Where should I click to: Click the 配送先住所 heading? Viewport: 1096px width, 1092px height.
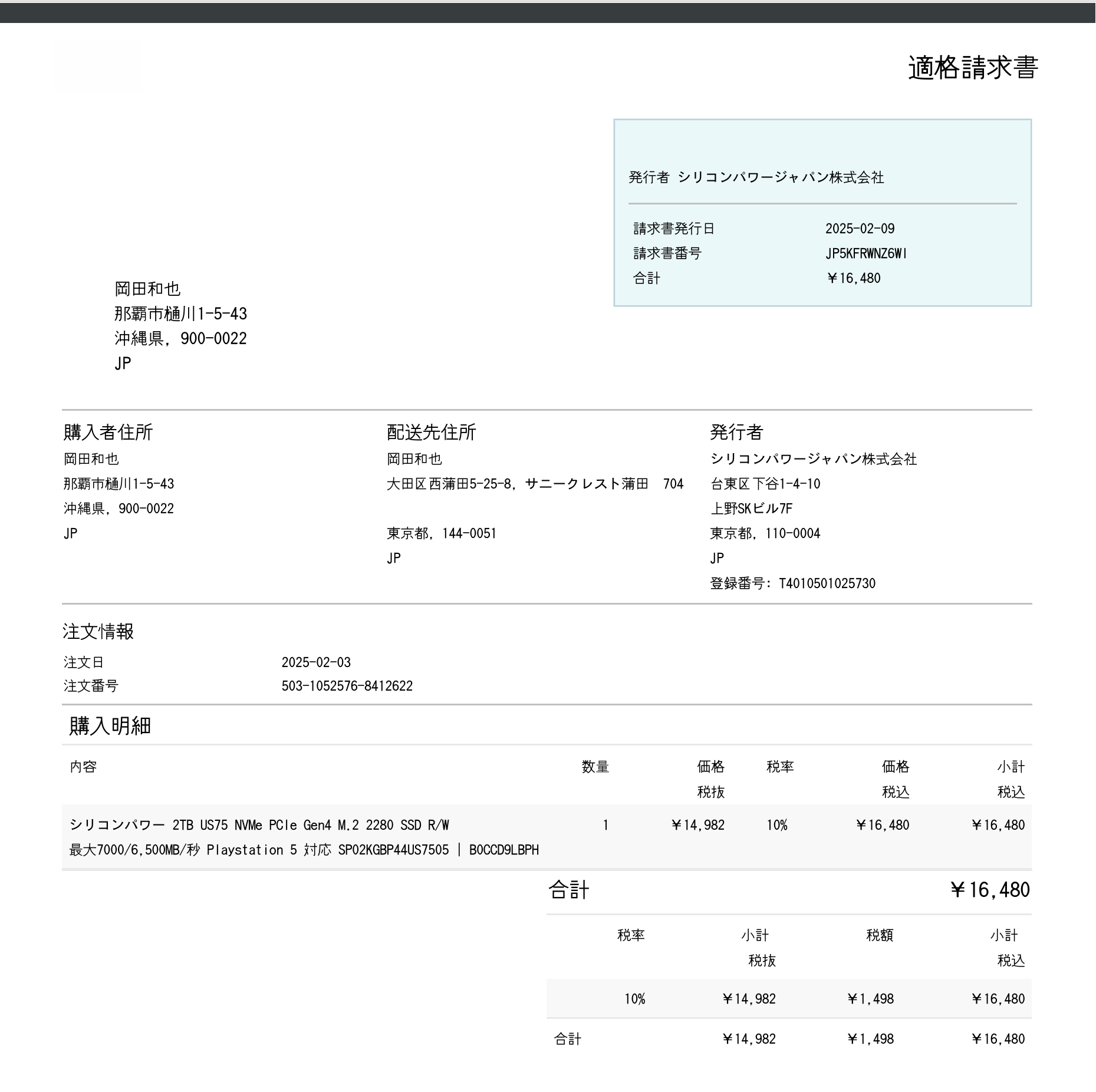(431, 433)
